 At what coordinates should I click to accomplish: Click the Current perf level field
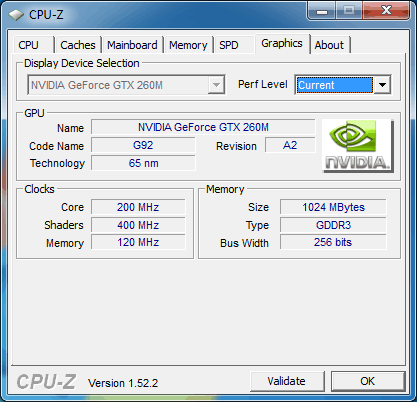coord(335,85)
